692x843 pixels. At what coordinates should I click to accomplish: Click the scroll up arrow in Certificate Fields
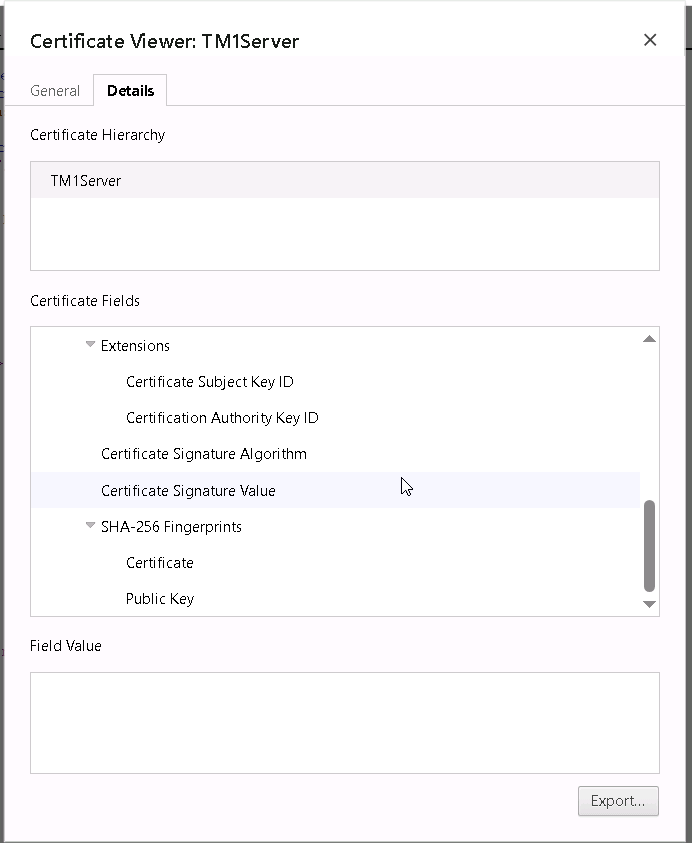[x=649, y=339]
